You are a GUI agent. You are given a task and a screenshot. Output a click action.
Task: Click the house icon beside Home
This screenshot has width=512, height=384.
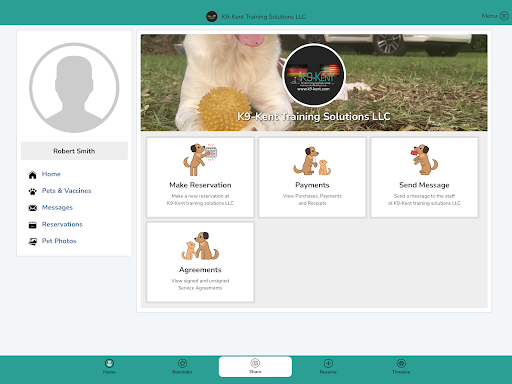coord(32,175)
